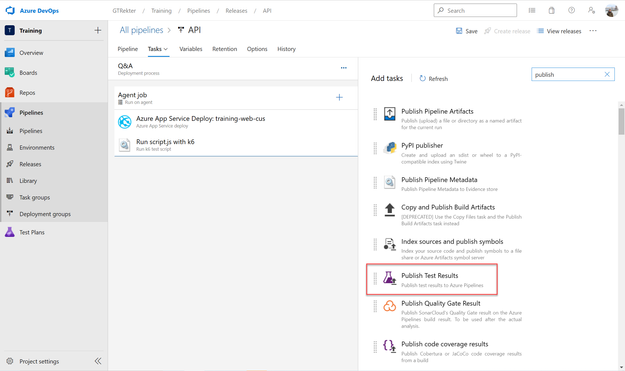This screenshot has width=625, height=371.
Task: Select Publish Quality Gate Result task
Action: pos(447,314)
